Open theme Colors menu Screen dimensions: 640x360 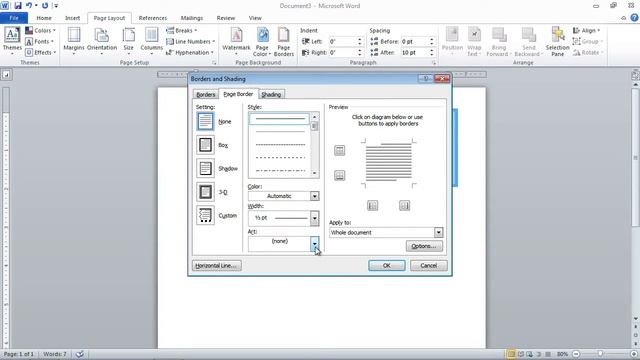point(40,31)
